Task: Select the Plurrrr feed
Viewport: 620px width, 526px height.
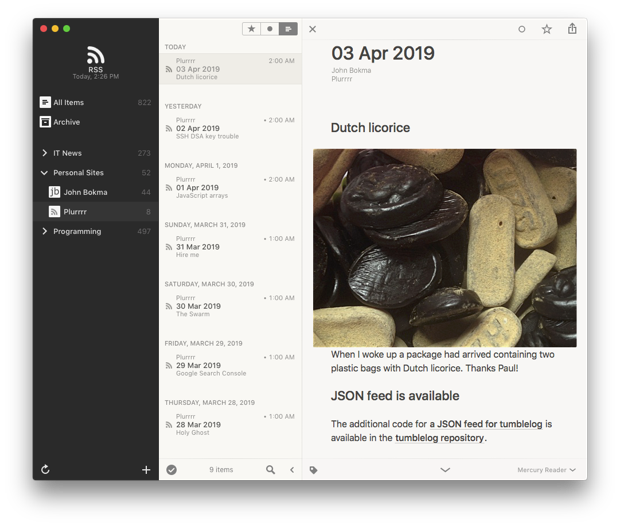Action: 95,212
